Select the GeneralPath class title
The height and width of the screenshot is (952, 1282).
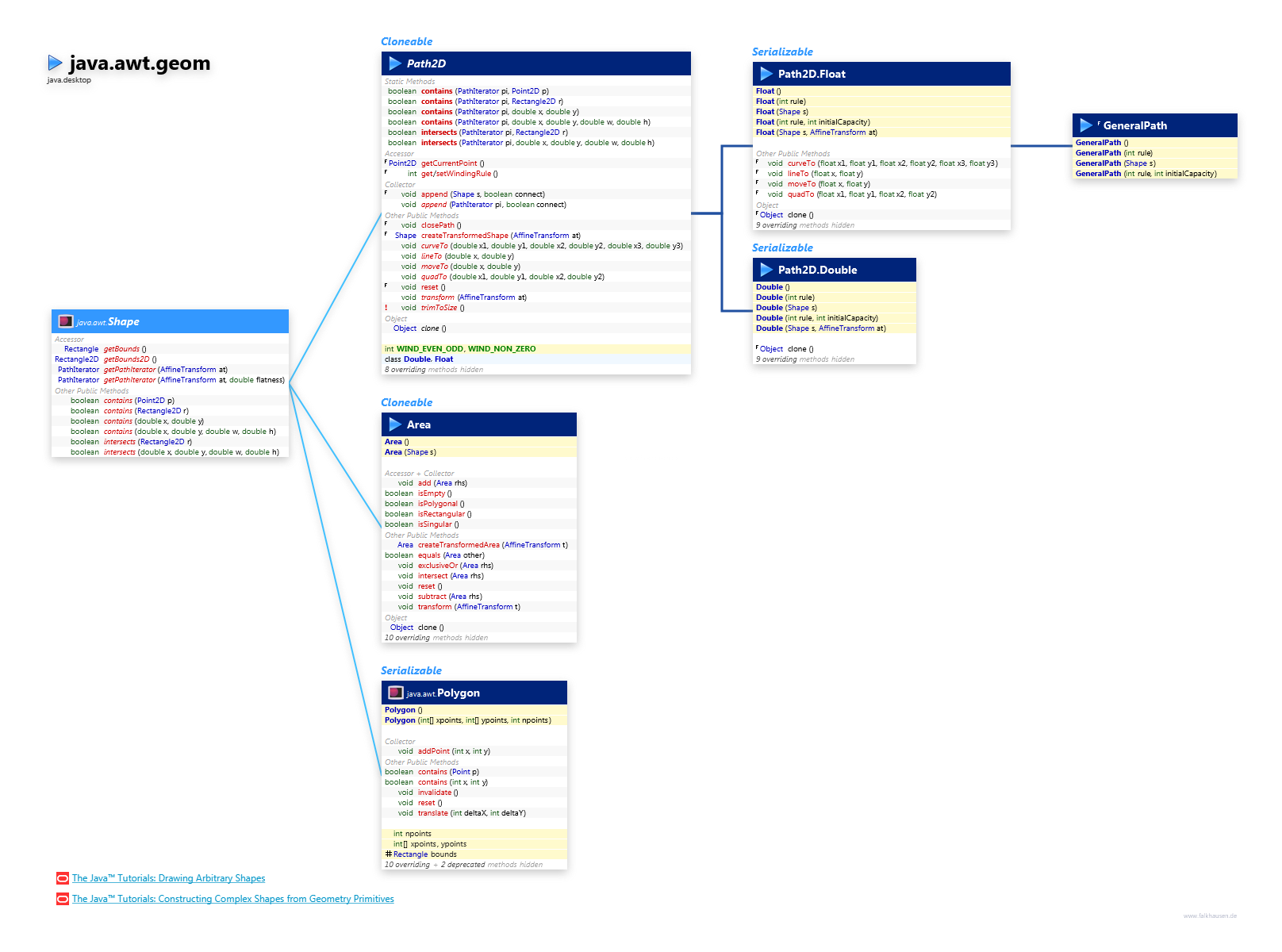pyautogui.click(x=1134, y=125)
